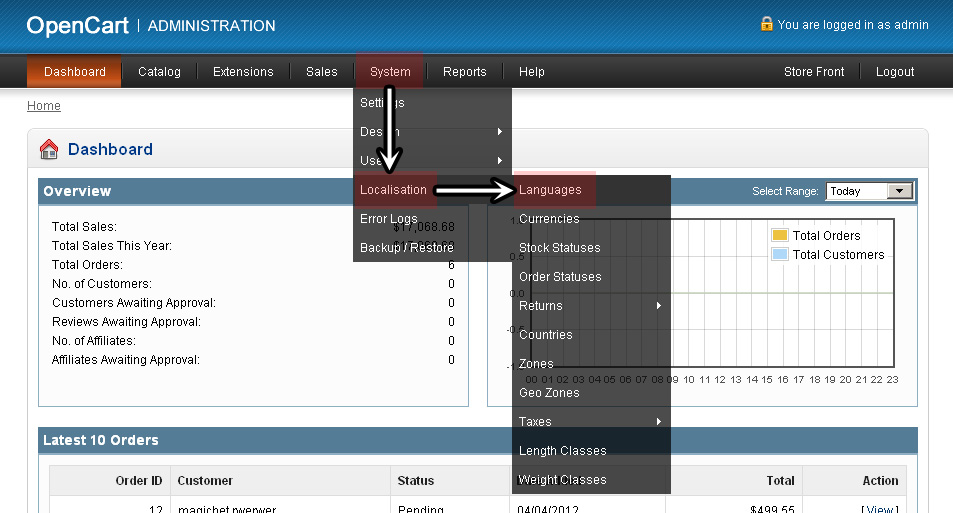Choose Currencies from the Localisation submenu
The width and height of the screenshot is (953, 513).
pos(549,219)
